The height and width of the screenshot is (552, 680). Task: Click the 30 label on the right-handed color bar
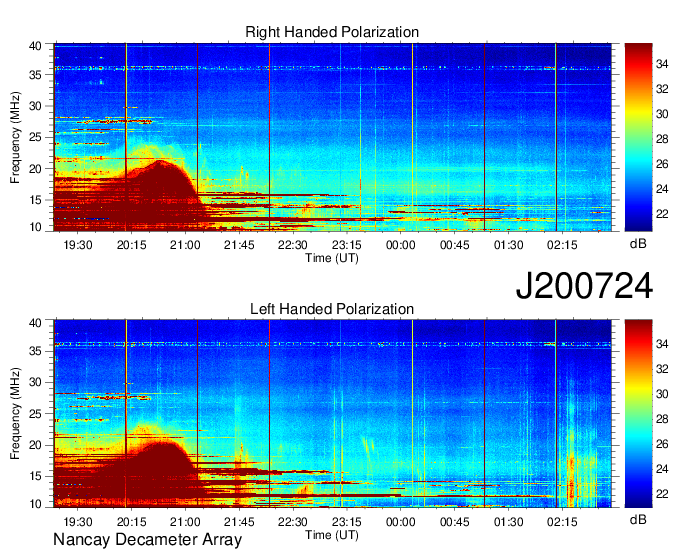coord(662,114)
